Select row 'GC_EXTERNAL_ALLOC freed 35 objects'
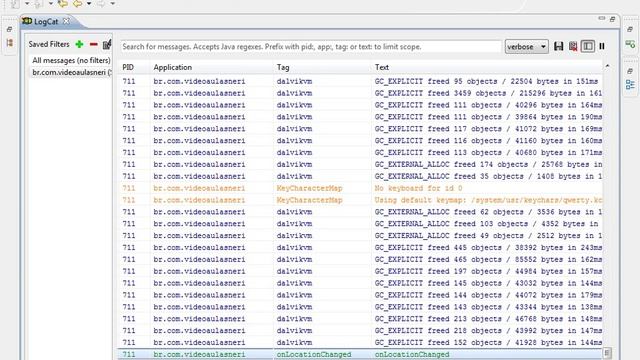Screen dimensions: 640x360 tap(360, 176)
